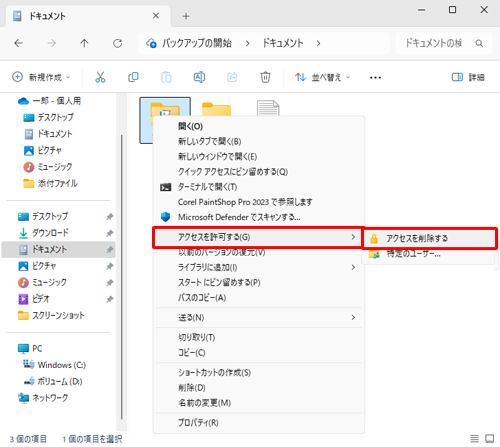Select コピー(C) in context menu
Viewport: 500px width, 447px height.
pyautogui.click(x=259, y=352)
